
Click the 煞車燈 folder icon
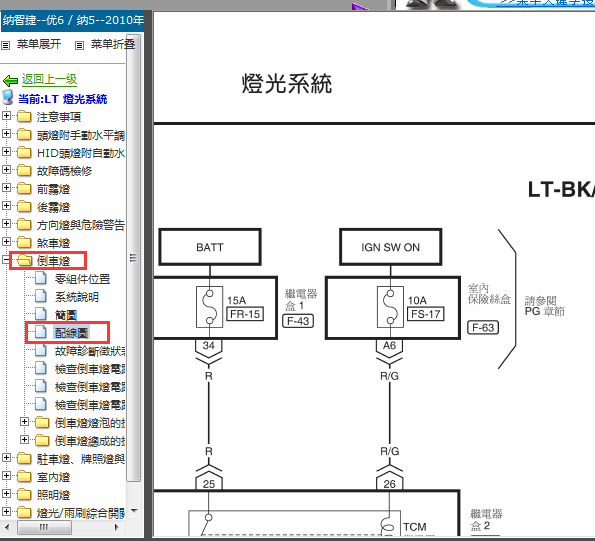point(24,242)
